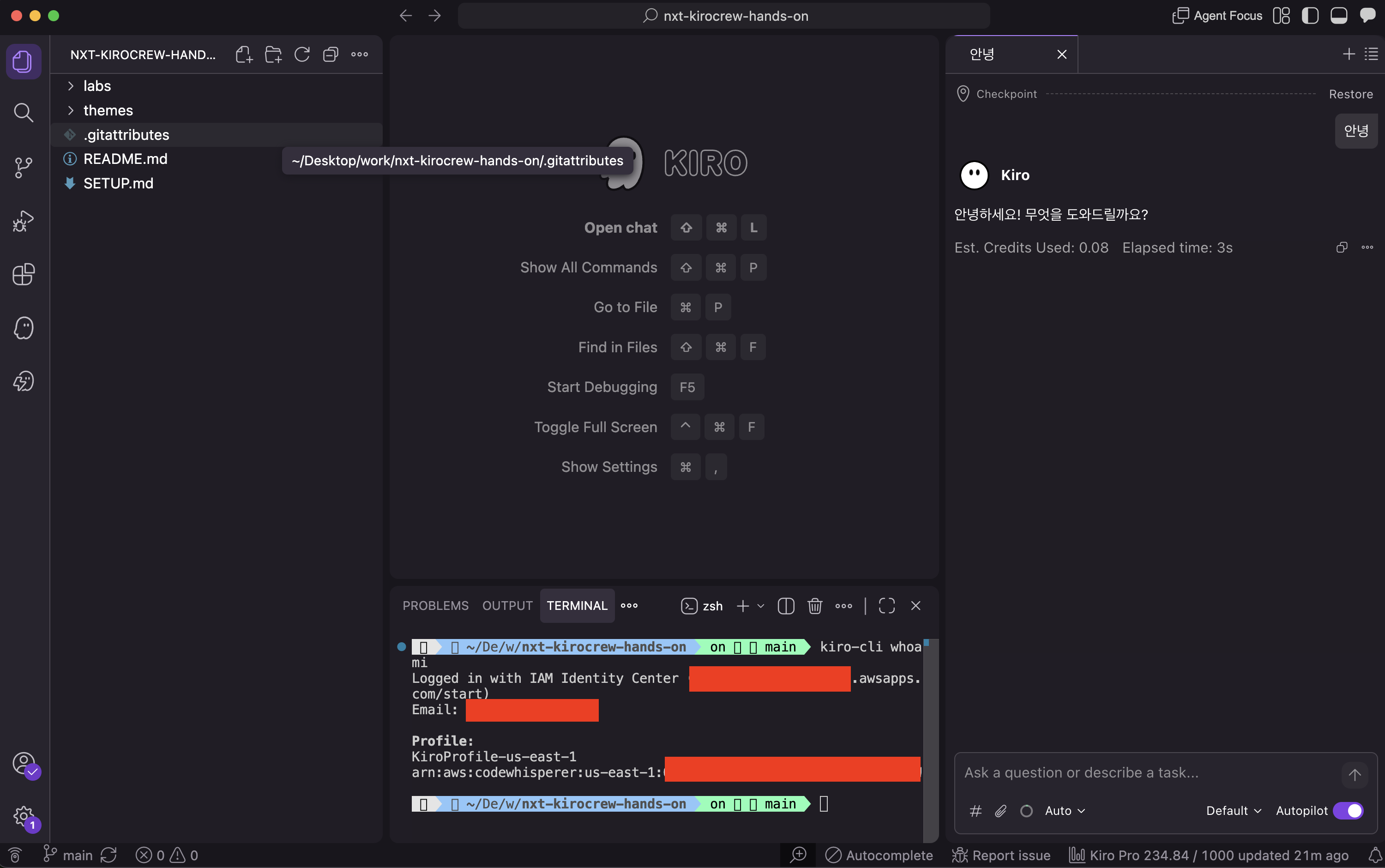Image resolution: width=1385 pixels, height=868 pixels.
Task: Show additional panel views menu
Action: [629, 606]
